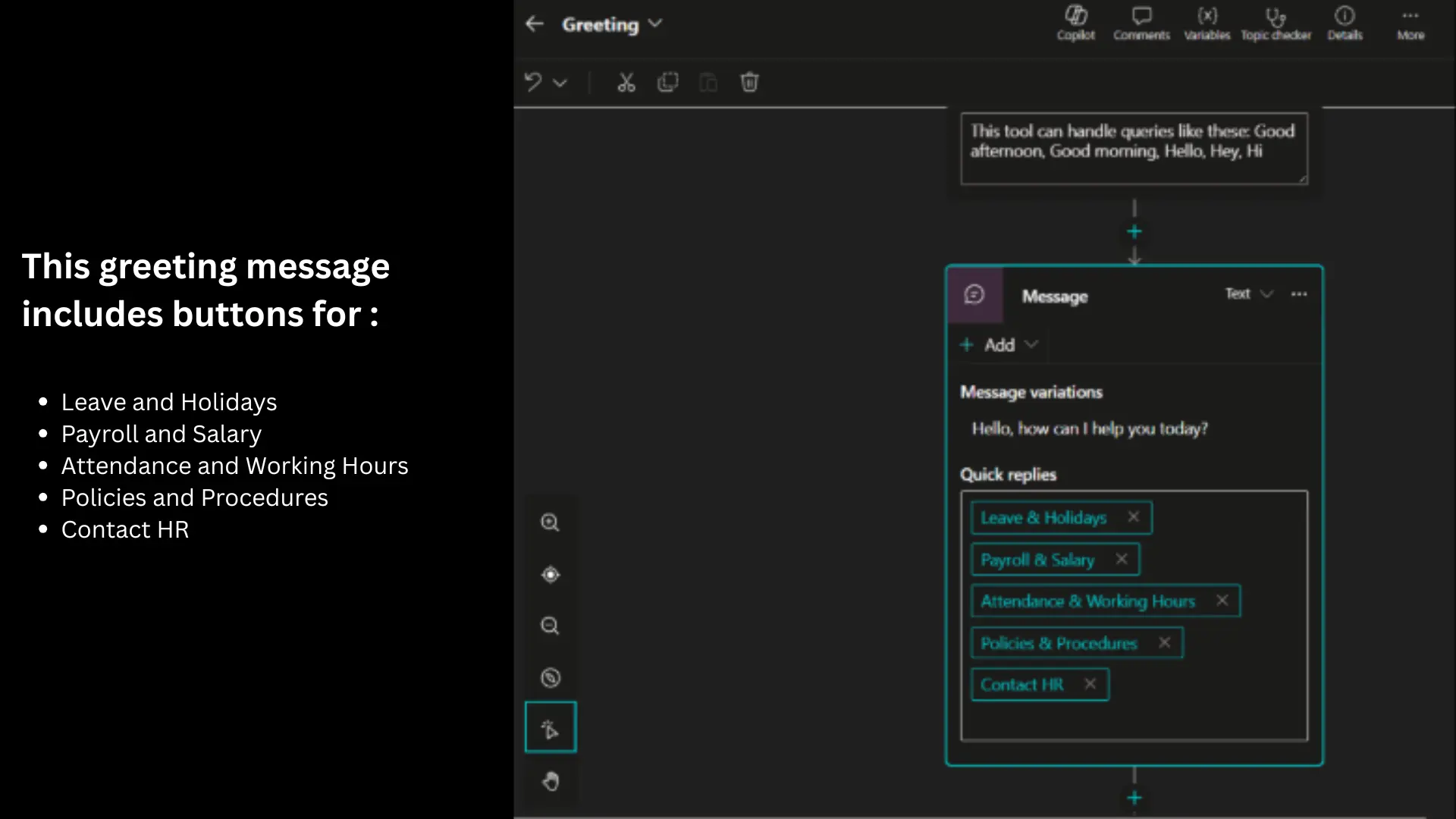Open the Comments panel
Viewport: 1456px width, 819px height.
[x=1141, y=23]
